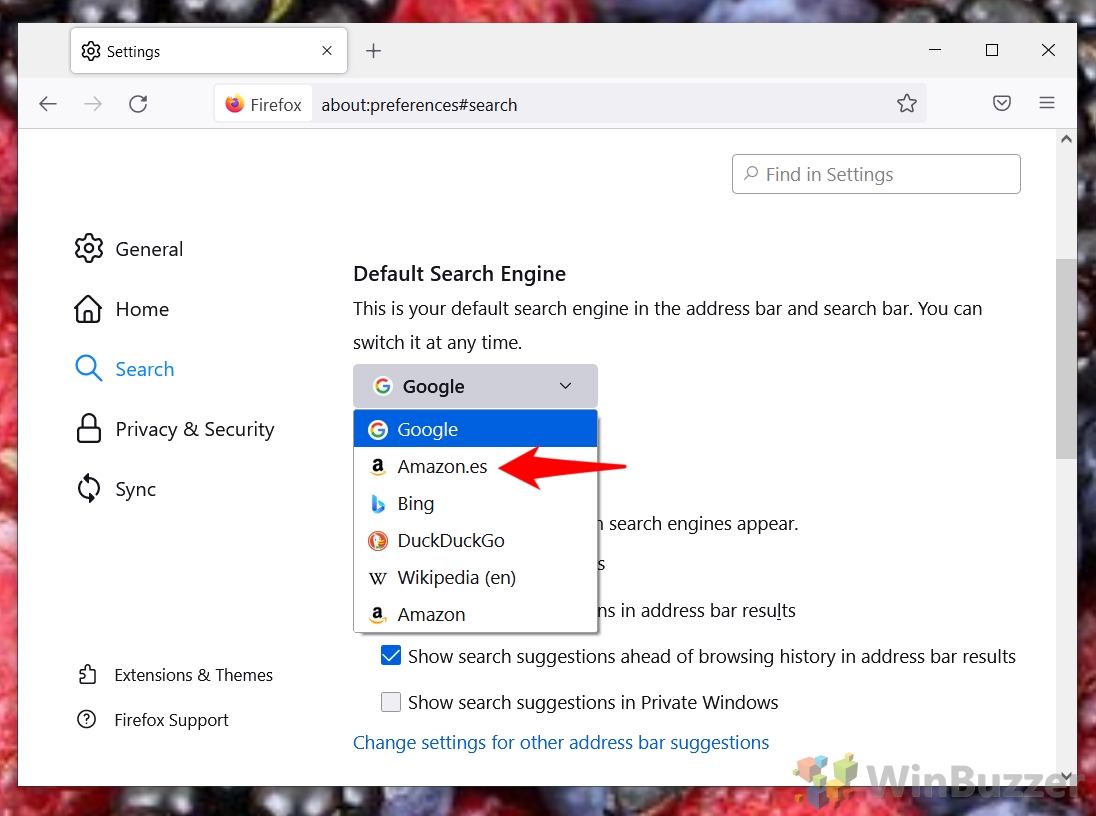Choose Amazon as default search engine

coord(475,615)
